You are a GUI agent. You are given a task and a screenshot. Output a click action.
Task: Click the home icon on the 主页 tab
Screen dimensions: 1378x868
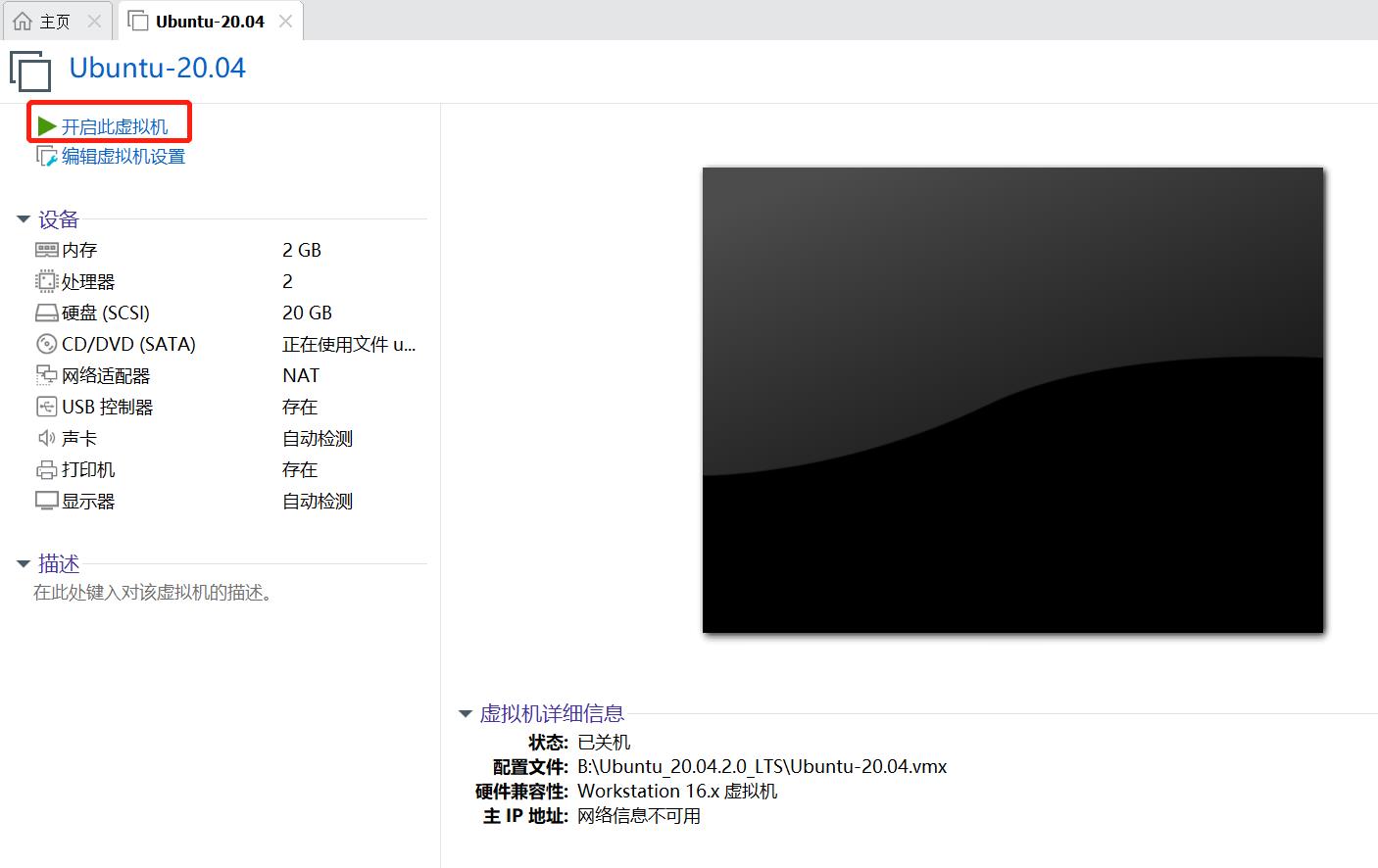click(x=23, y=21)
